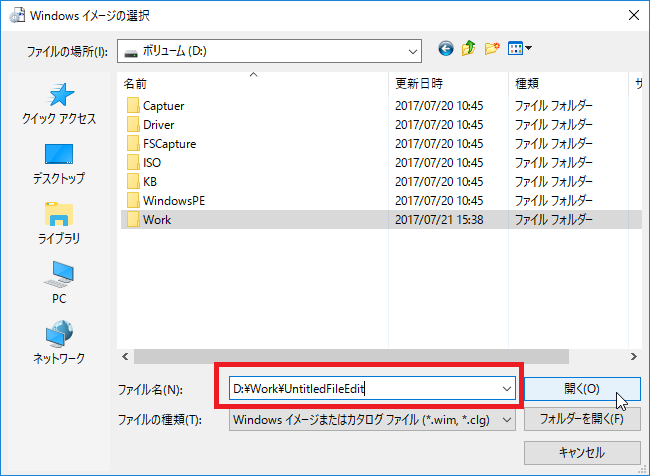Click the Work folder date 2017/07/21 15:38
Image resolution: width=650 pixels, height=476 pixels.
439,220
